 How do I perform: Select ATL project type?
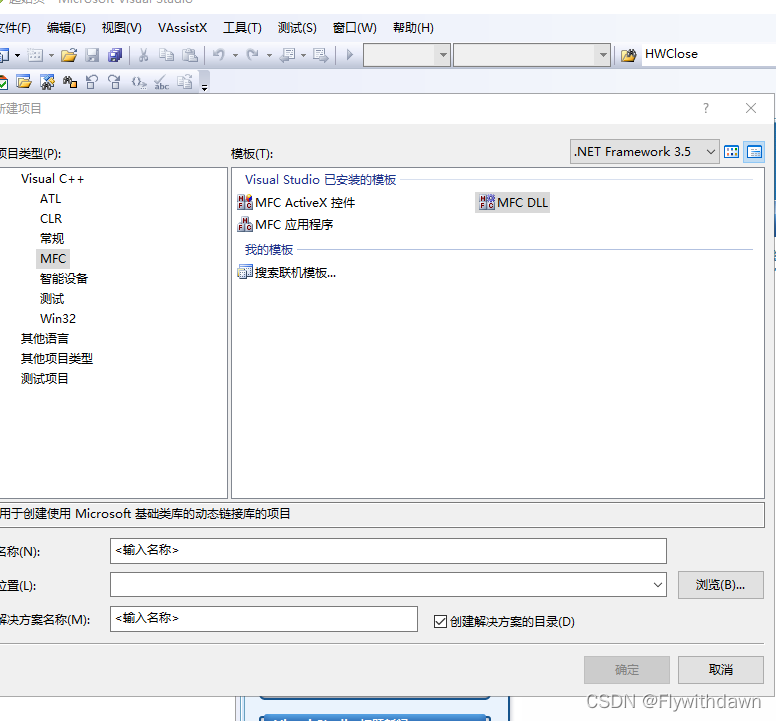click(50, 199)
